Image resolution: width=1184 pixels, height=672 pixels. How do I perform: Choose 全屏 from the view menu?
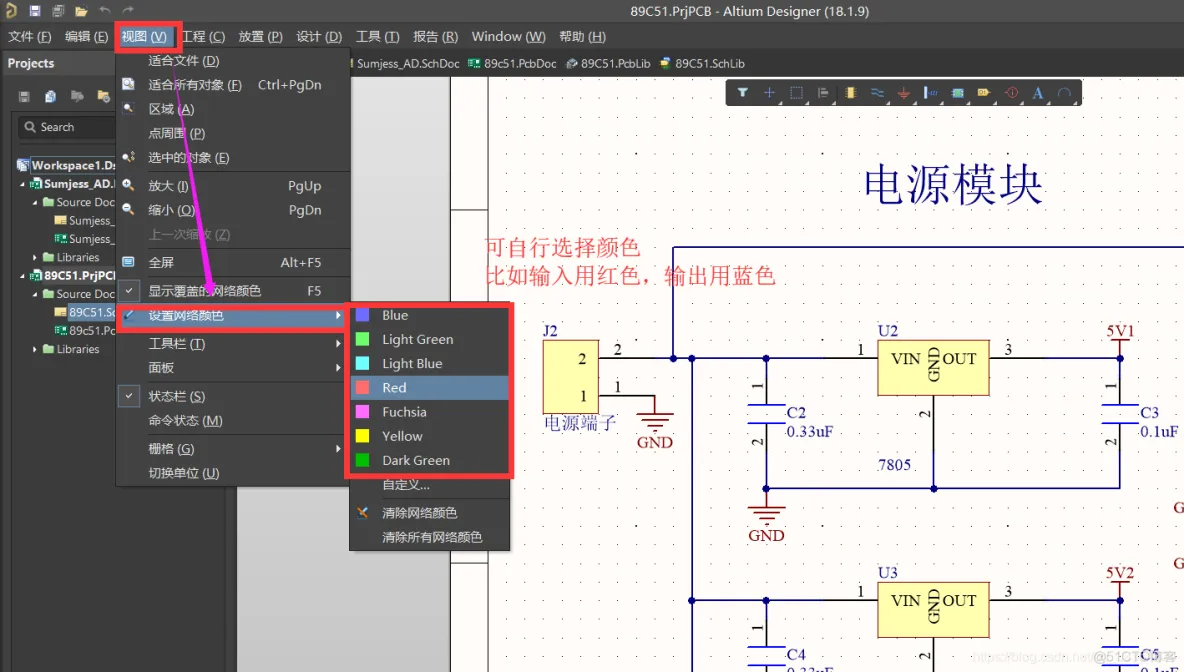[x=233, y=262]
